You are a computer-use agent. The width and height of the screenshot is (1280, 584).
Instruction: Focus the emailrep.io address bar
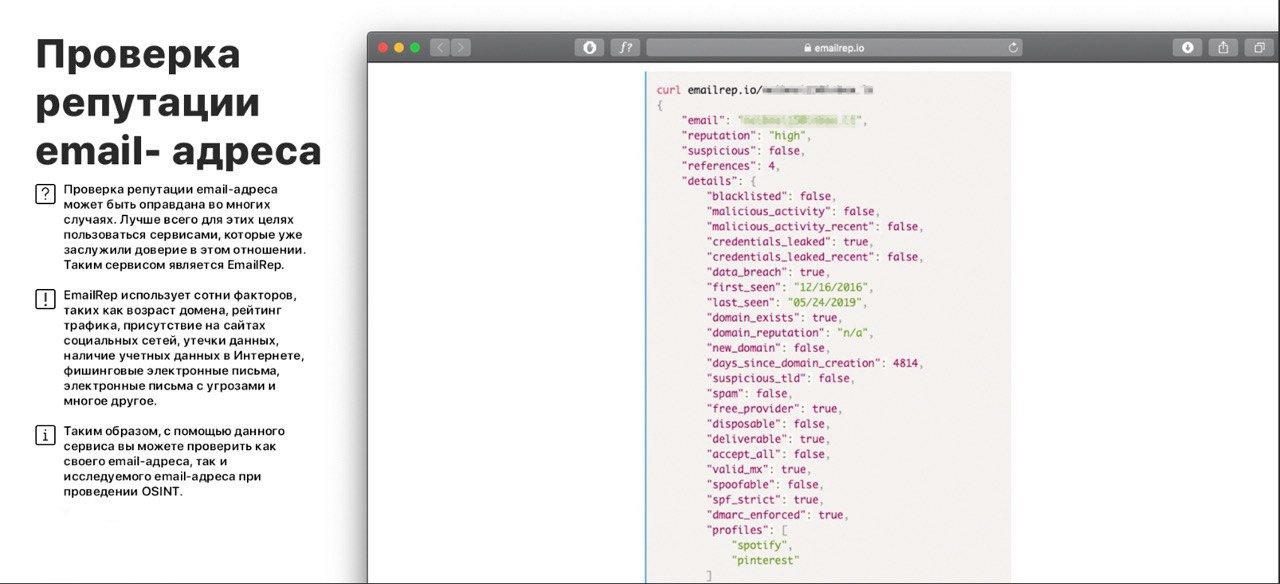835,47
